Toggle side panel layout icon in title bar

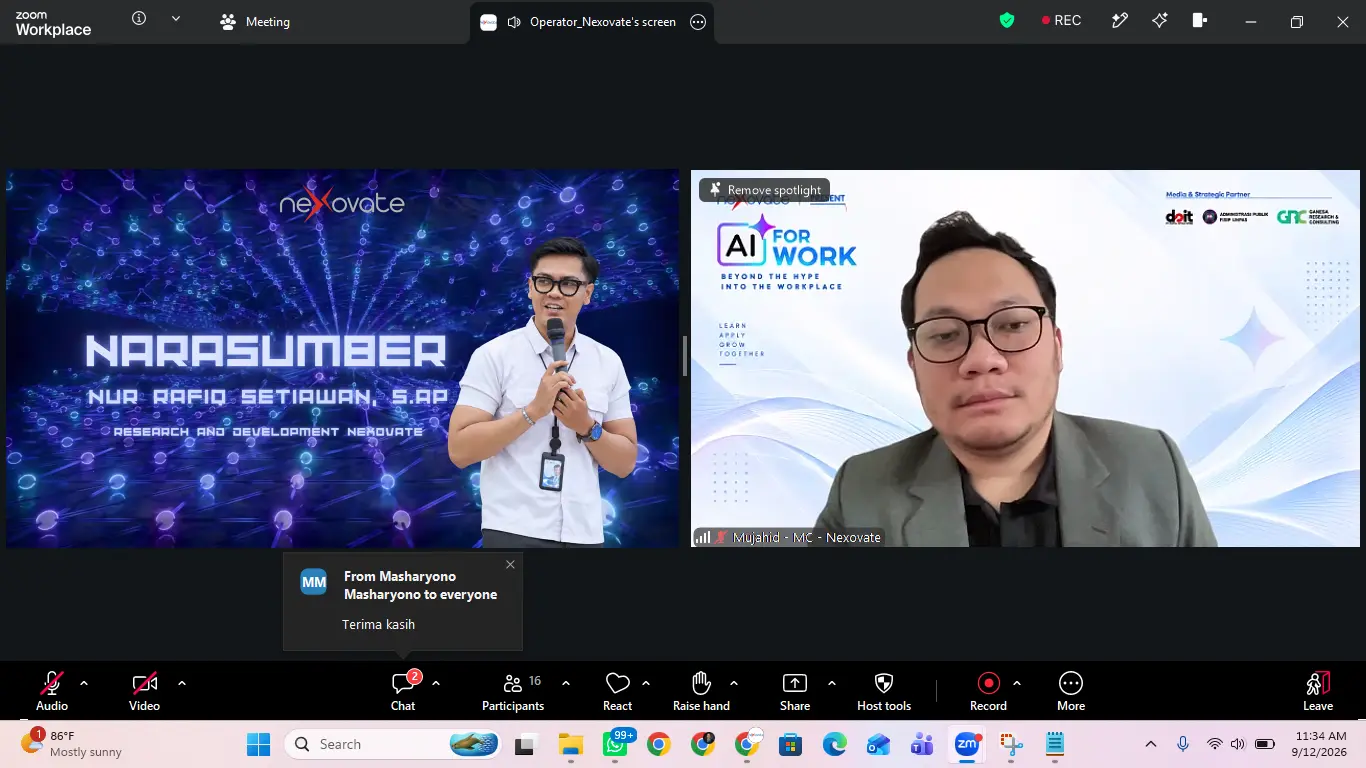click(x=1200, y=20)
